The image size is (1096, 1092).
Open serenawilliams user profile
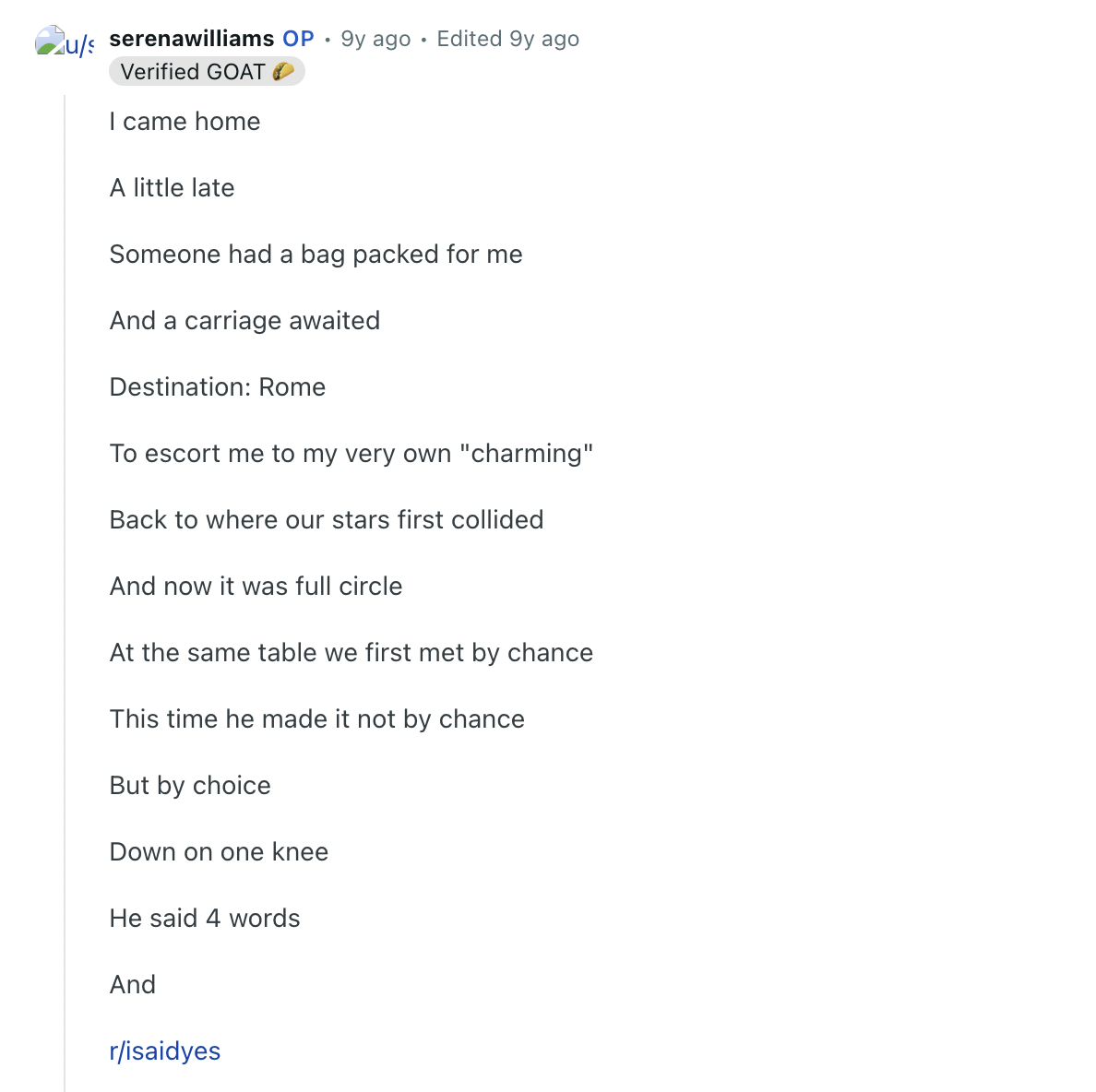(x=192, y=39)
